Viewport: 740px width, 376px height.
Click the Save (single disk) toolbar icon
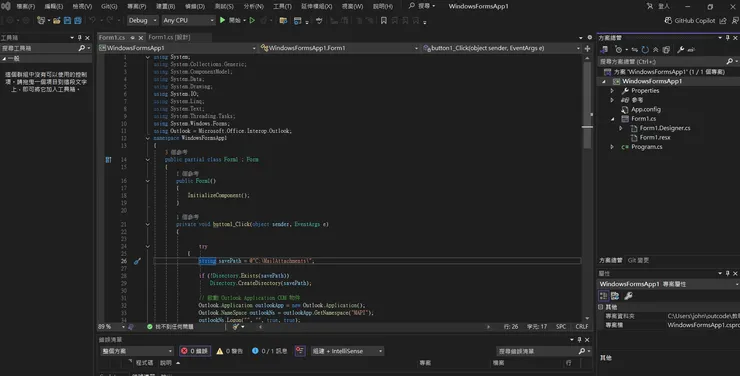point(67,20)
